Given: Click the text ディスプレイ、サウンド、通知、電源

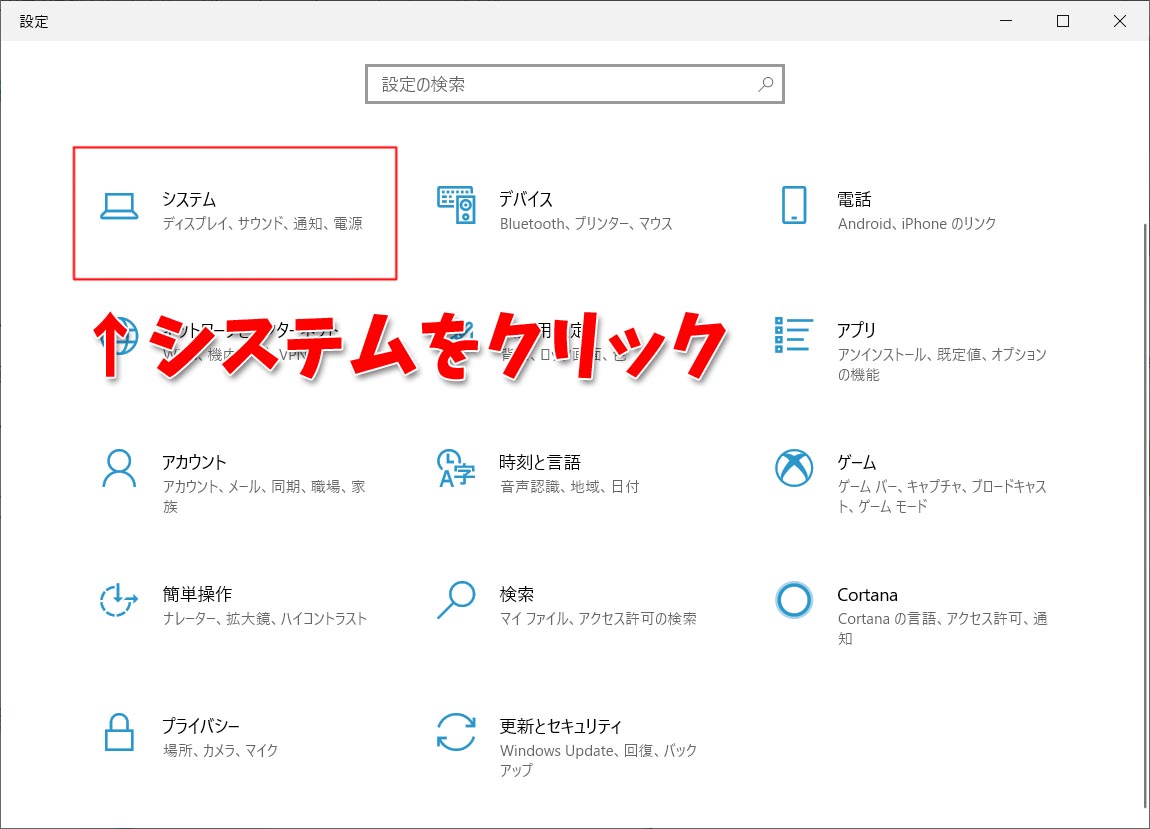Looking at the screenshot, I should (x=263, y=223).
